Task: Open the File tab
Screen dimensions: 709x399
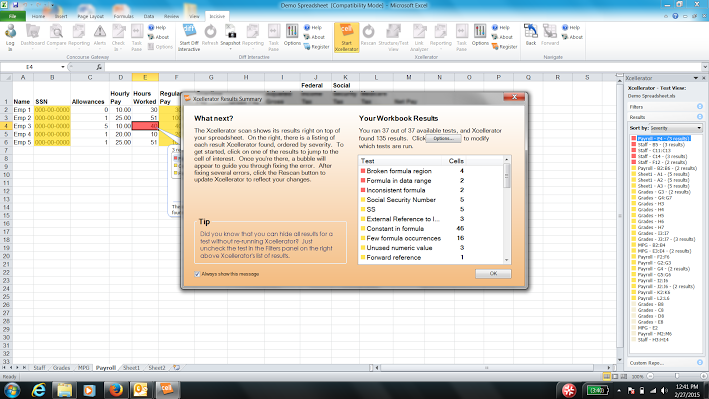Action: (13, 16)
